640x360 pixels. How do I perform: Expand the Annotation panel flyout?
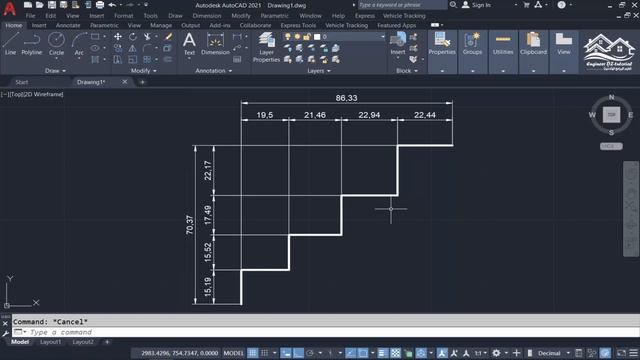pyautogui.click(x=213, y=71)
